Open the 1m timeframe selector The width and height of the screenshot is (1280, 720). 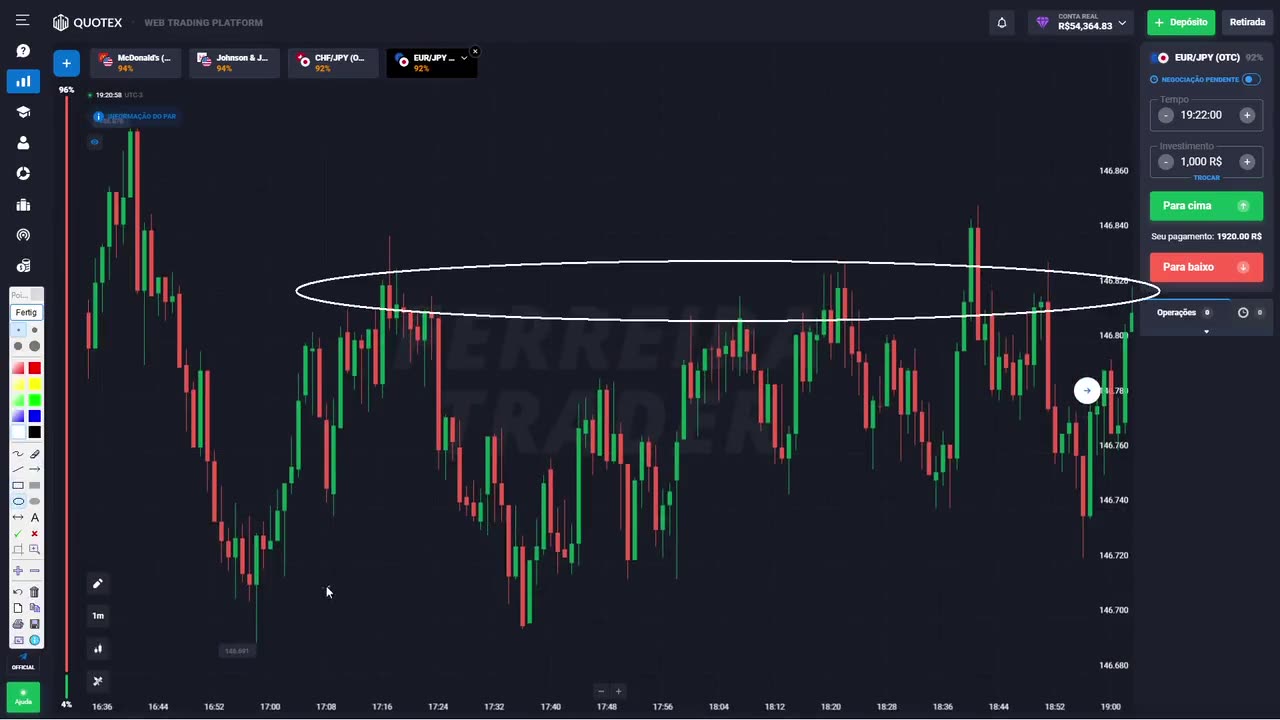pyautogui.click(x=98, y=616)
